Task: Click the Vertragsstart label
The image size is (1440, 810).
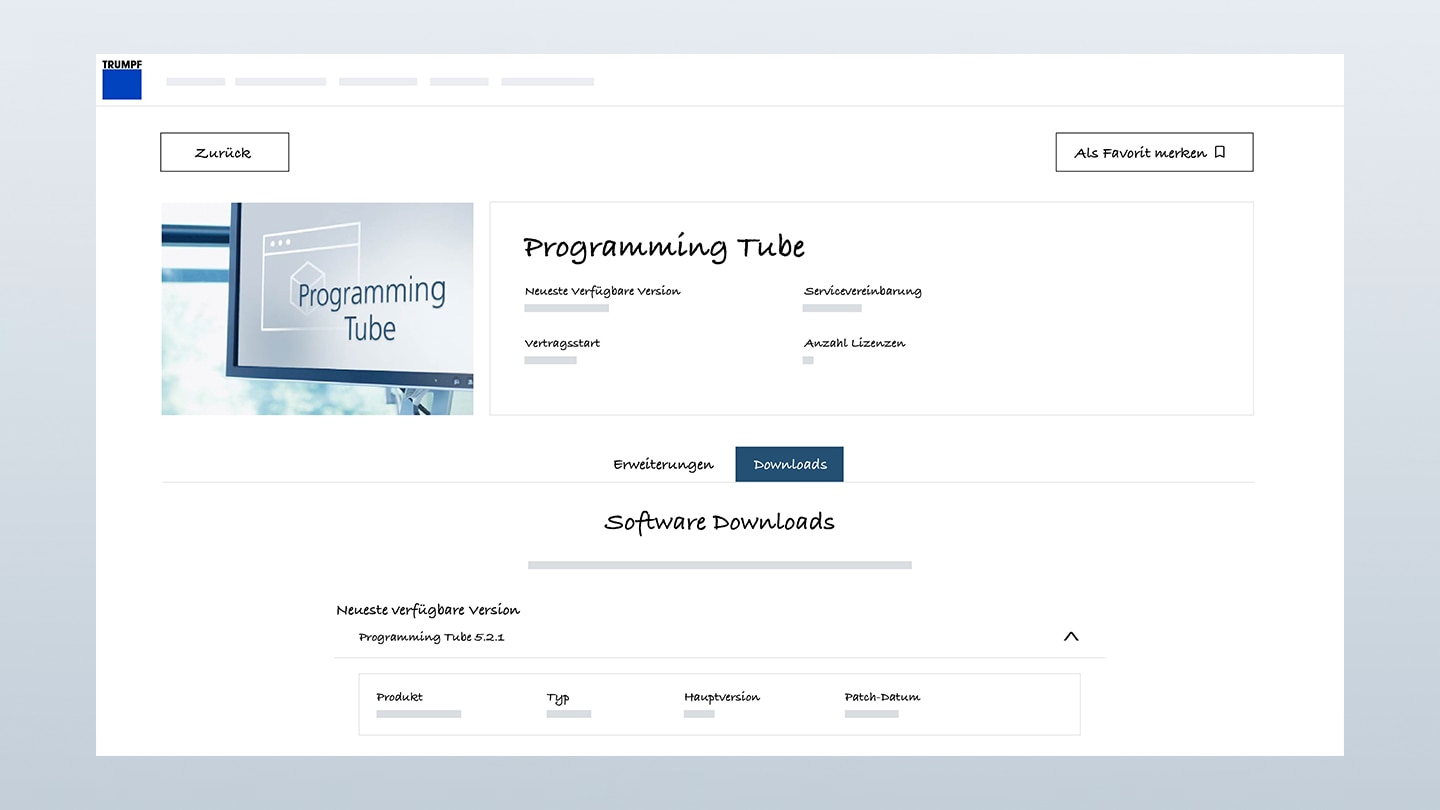Action: point(562,343)
